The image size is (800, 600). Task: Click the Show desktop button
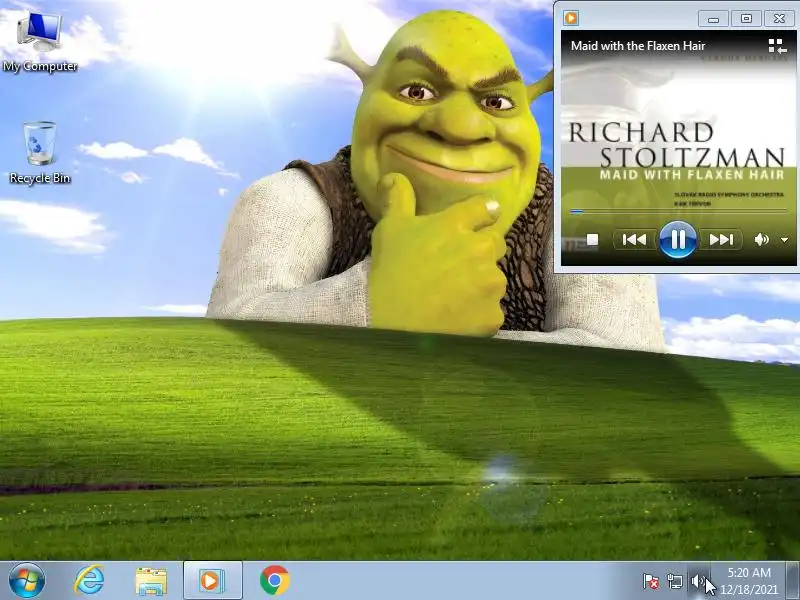click(792, 581)
